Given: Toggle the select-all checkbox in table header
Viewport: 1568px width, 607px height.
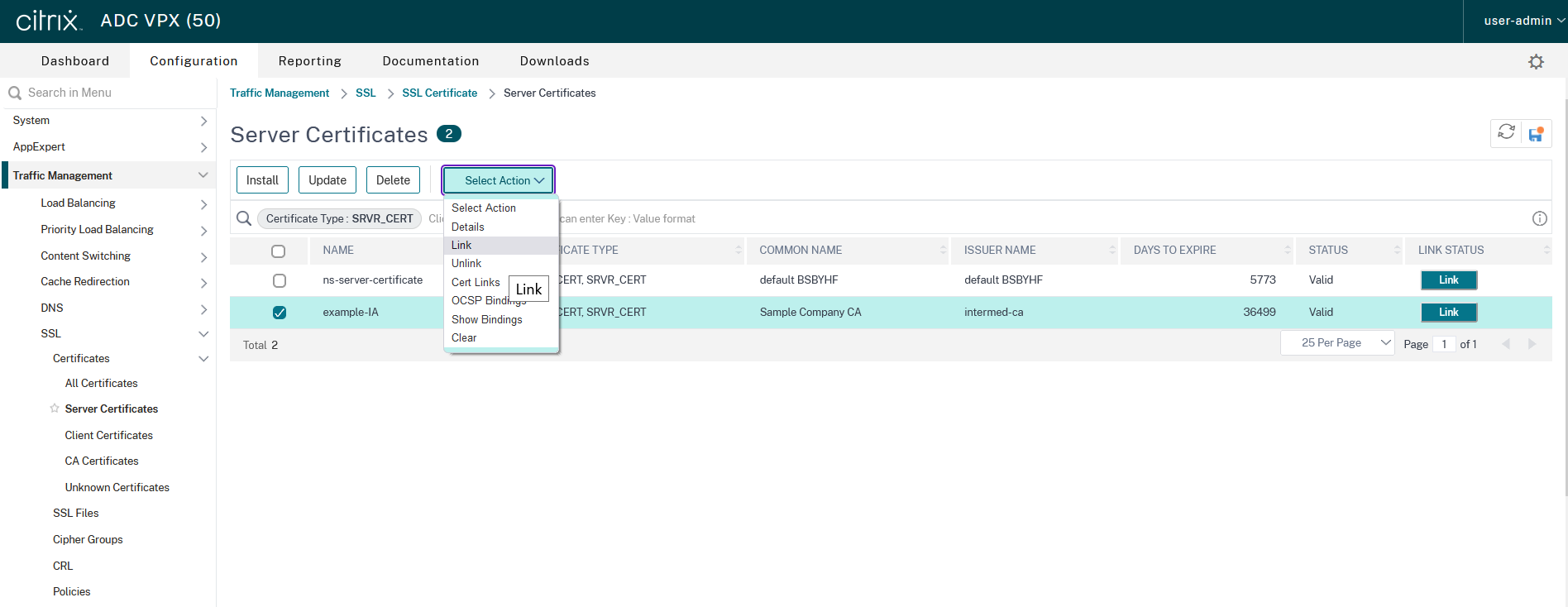Looking at the screenshot, I should point(279,251).
